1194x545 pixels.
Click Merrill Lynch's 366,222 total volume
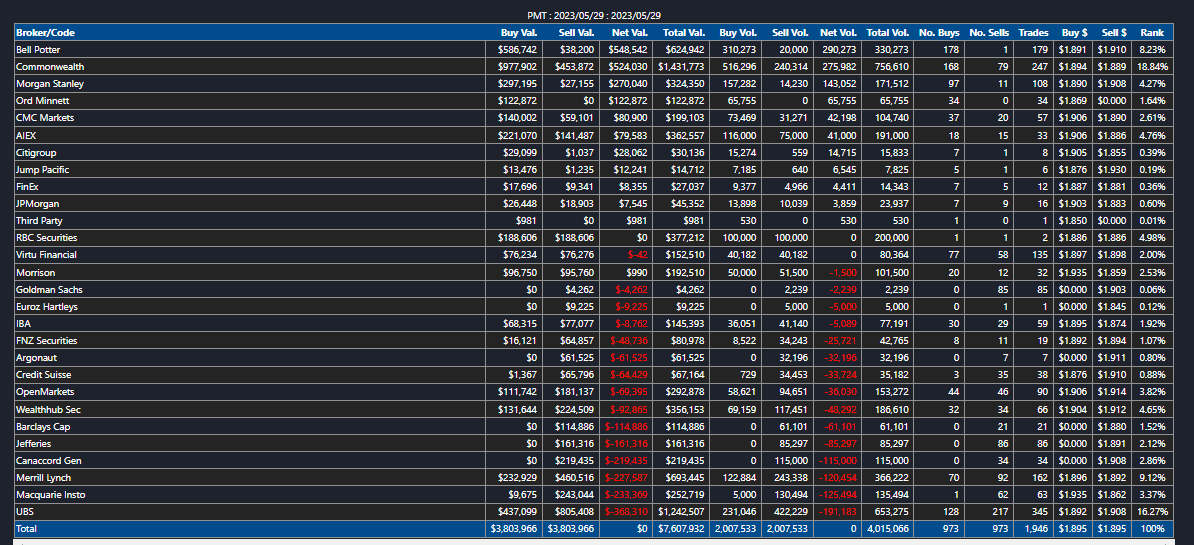tap(892, 478)
